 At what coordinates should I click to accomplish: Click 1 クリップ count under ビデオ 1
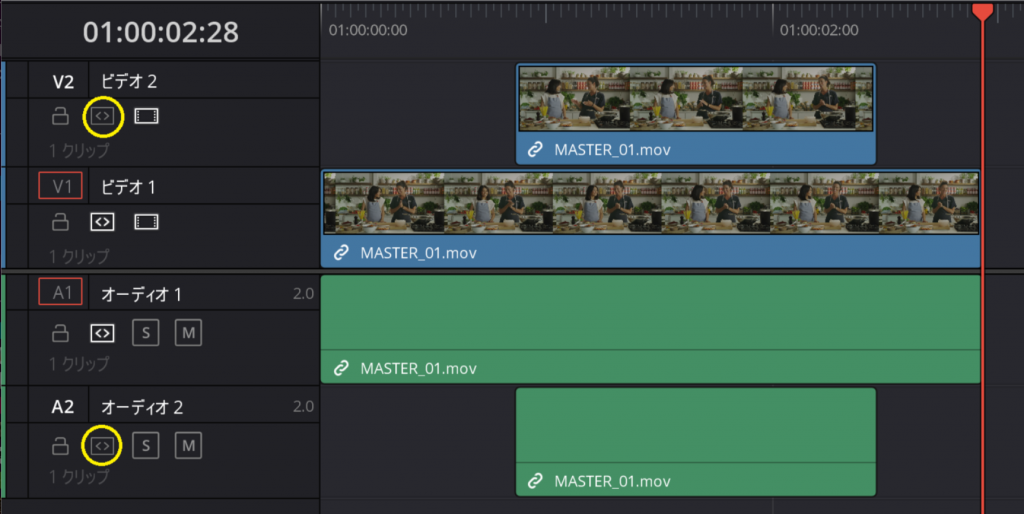coord(79,257)
